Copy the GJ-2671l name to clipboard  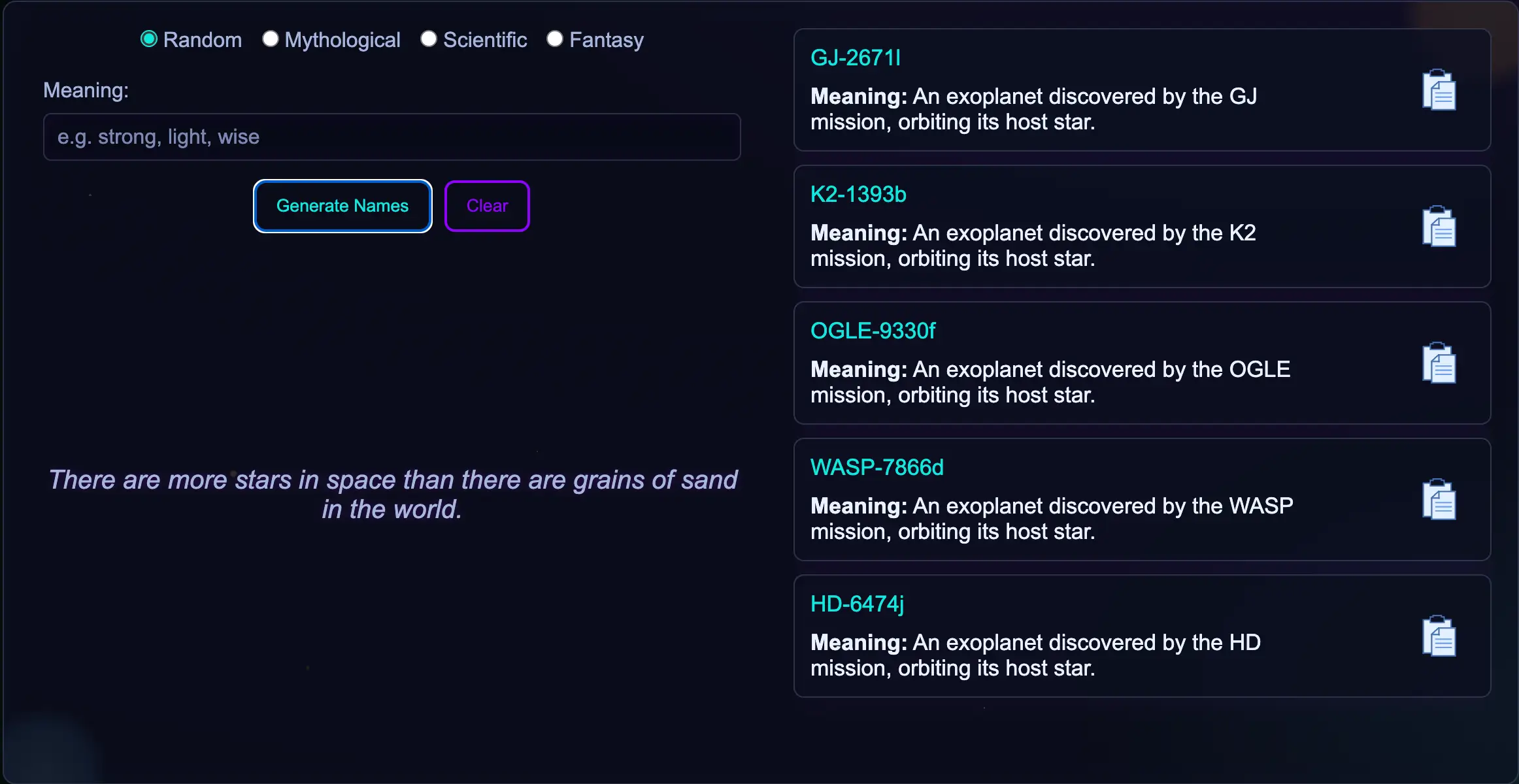(1439, 90)
